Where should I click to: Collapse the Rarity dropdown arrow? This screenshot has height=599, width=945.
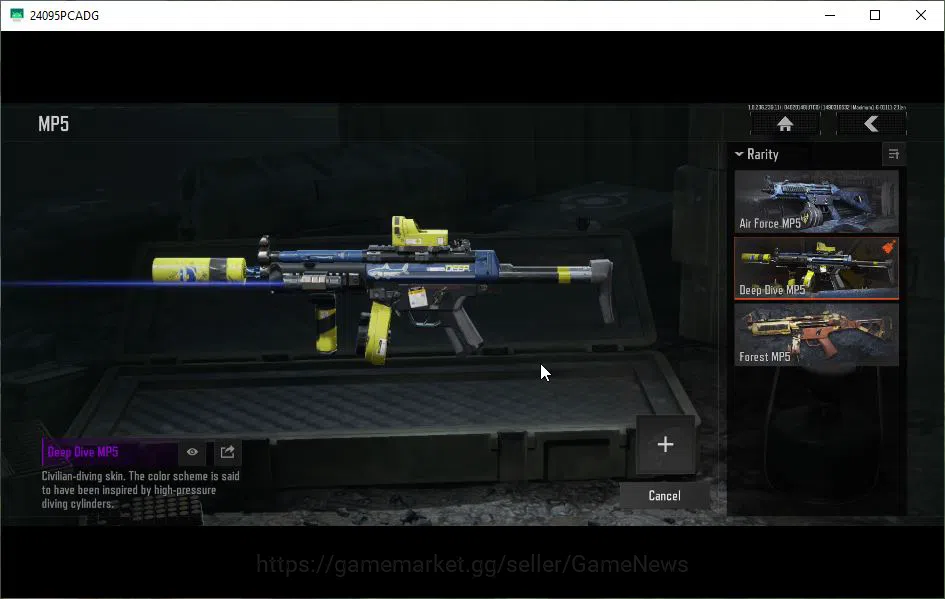tap(739, 154)
